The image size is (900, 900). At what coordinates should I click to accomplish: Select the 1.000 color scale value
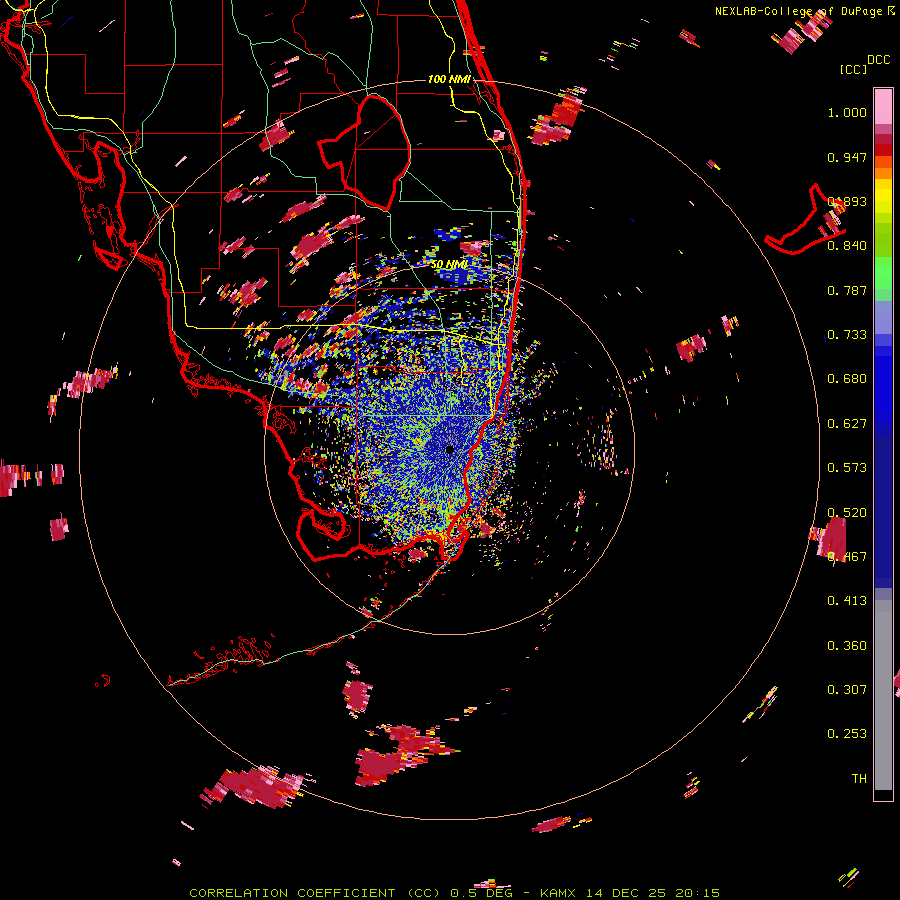click(847, 112)
